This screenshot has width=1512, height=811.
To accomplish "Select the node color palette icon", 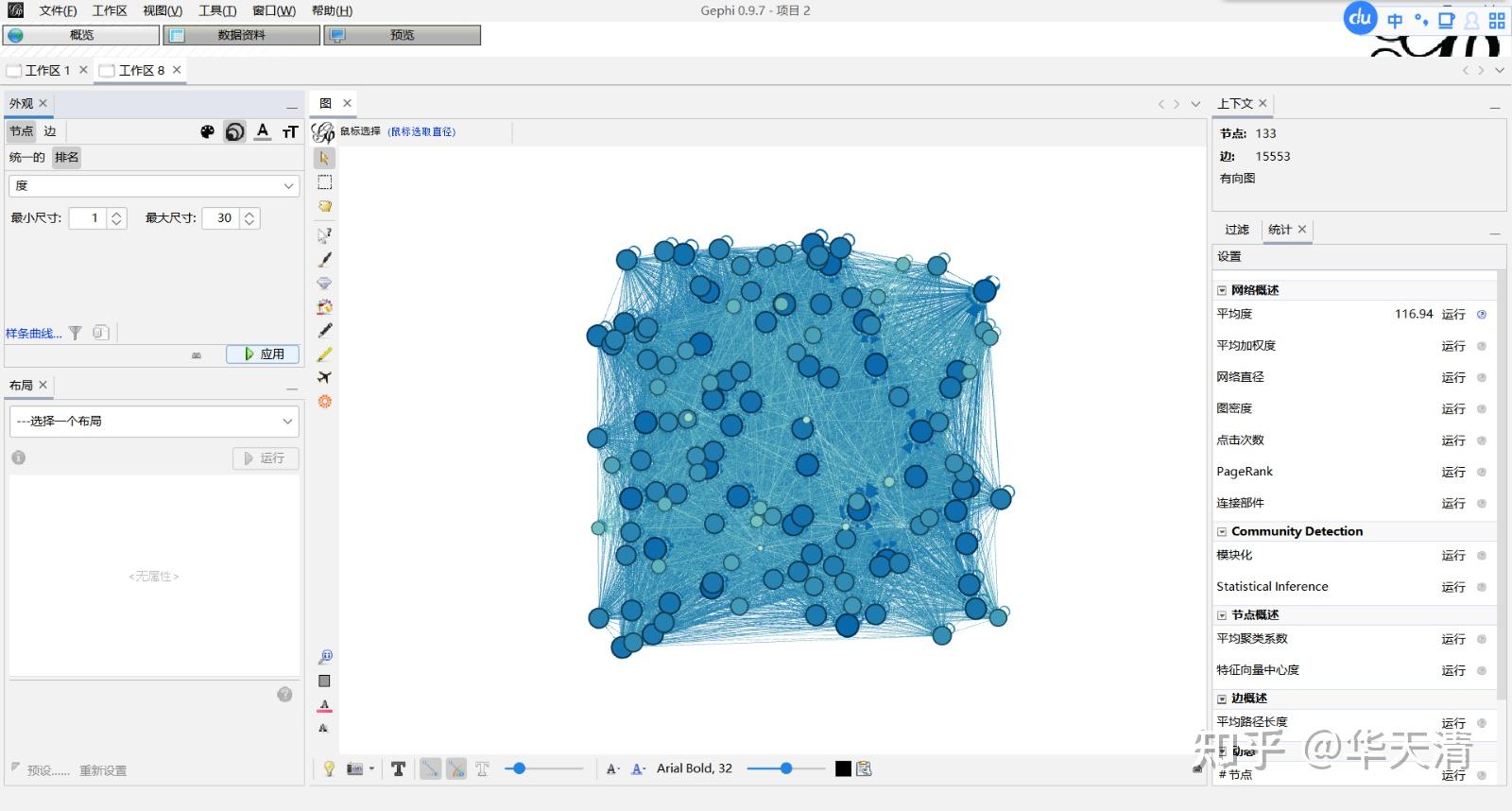I will click(208, 131).
